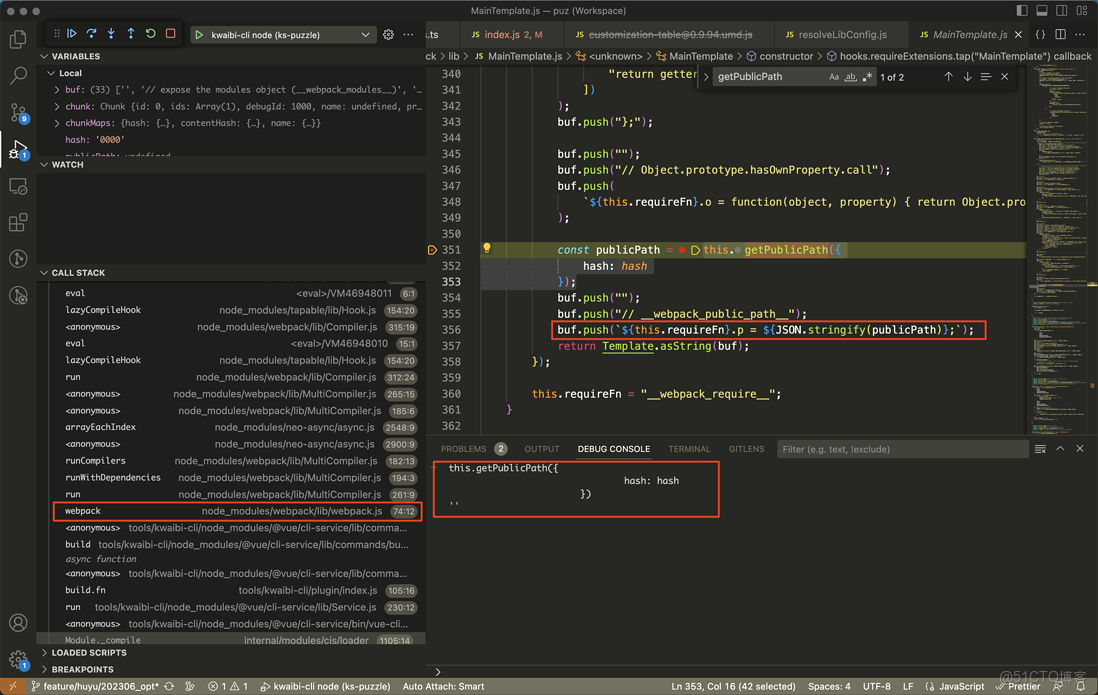Click the Step Over debug icon

click(x=93, y=33)
